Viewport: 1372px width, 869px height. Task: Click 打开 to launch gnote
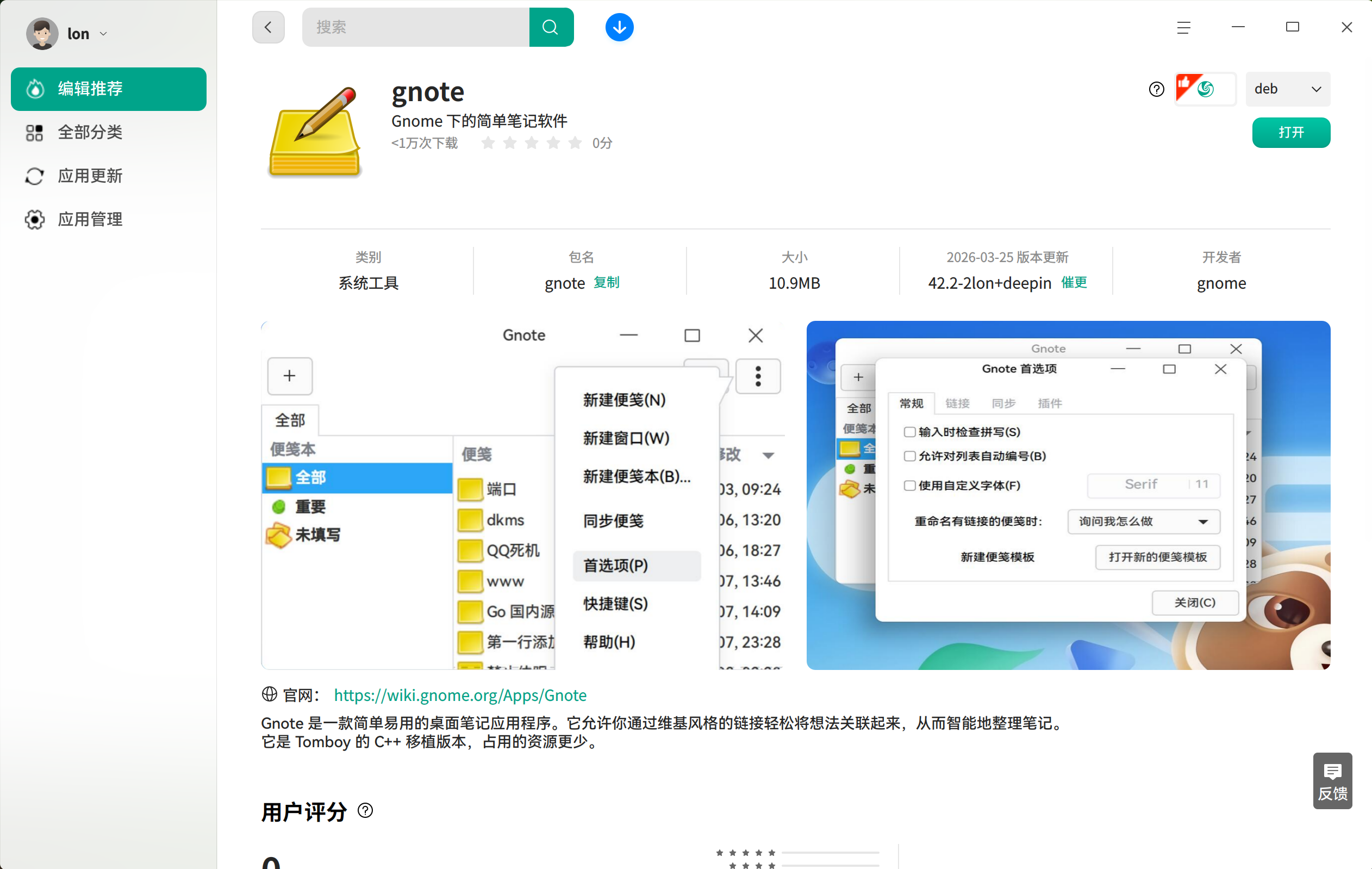click(1291, 132)
